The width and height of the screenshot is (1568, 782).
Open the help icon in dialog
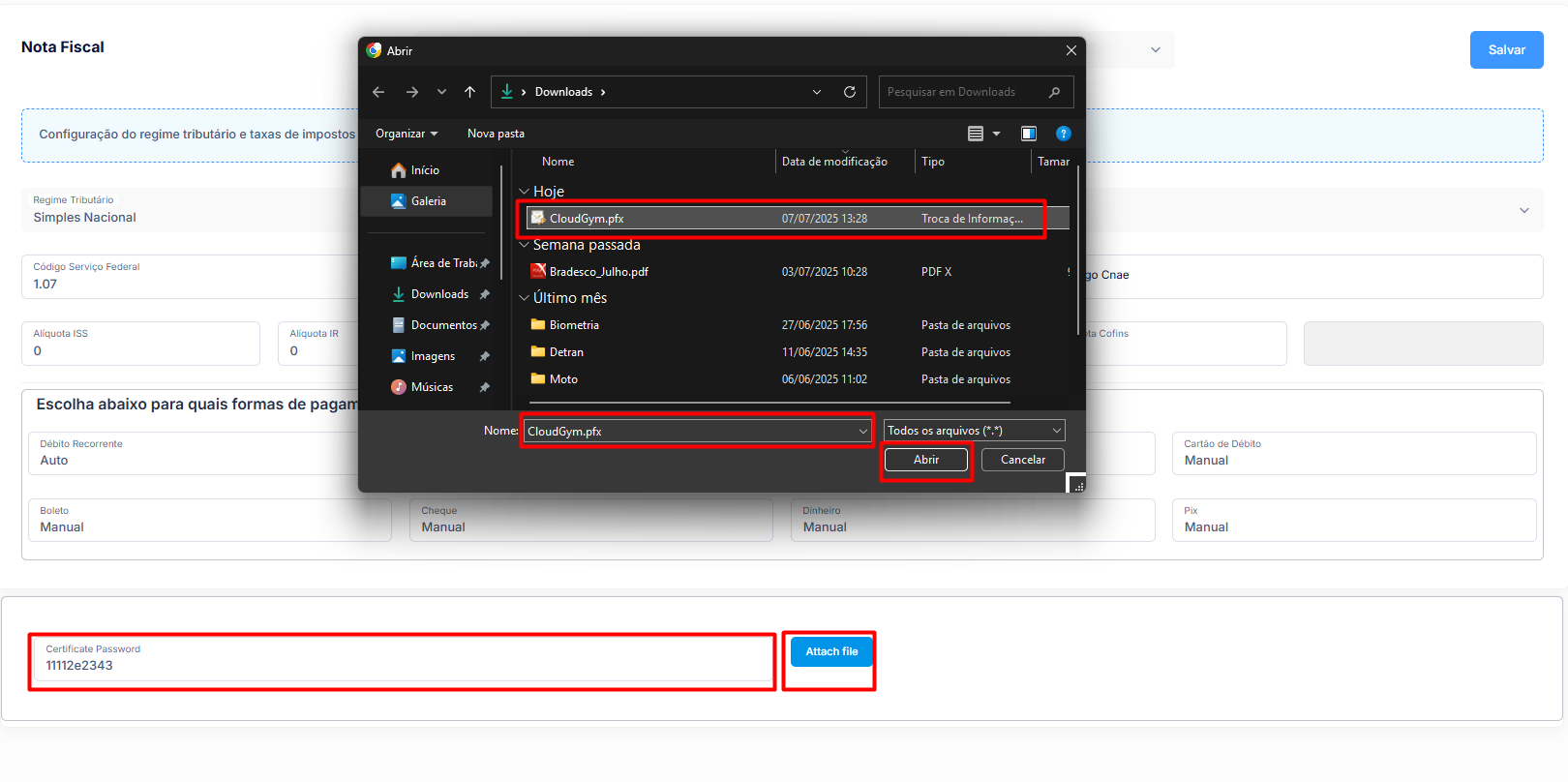tap(1064, 134)
